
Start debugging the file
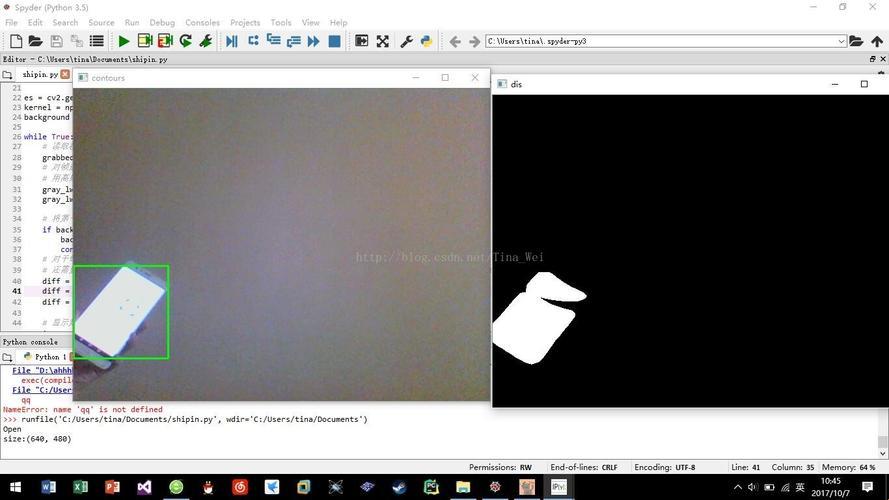coord(231,41)
